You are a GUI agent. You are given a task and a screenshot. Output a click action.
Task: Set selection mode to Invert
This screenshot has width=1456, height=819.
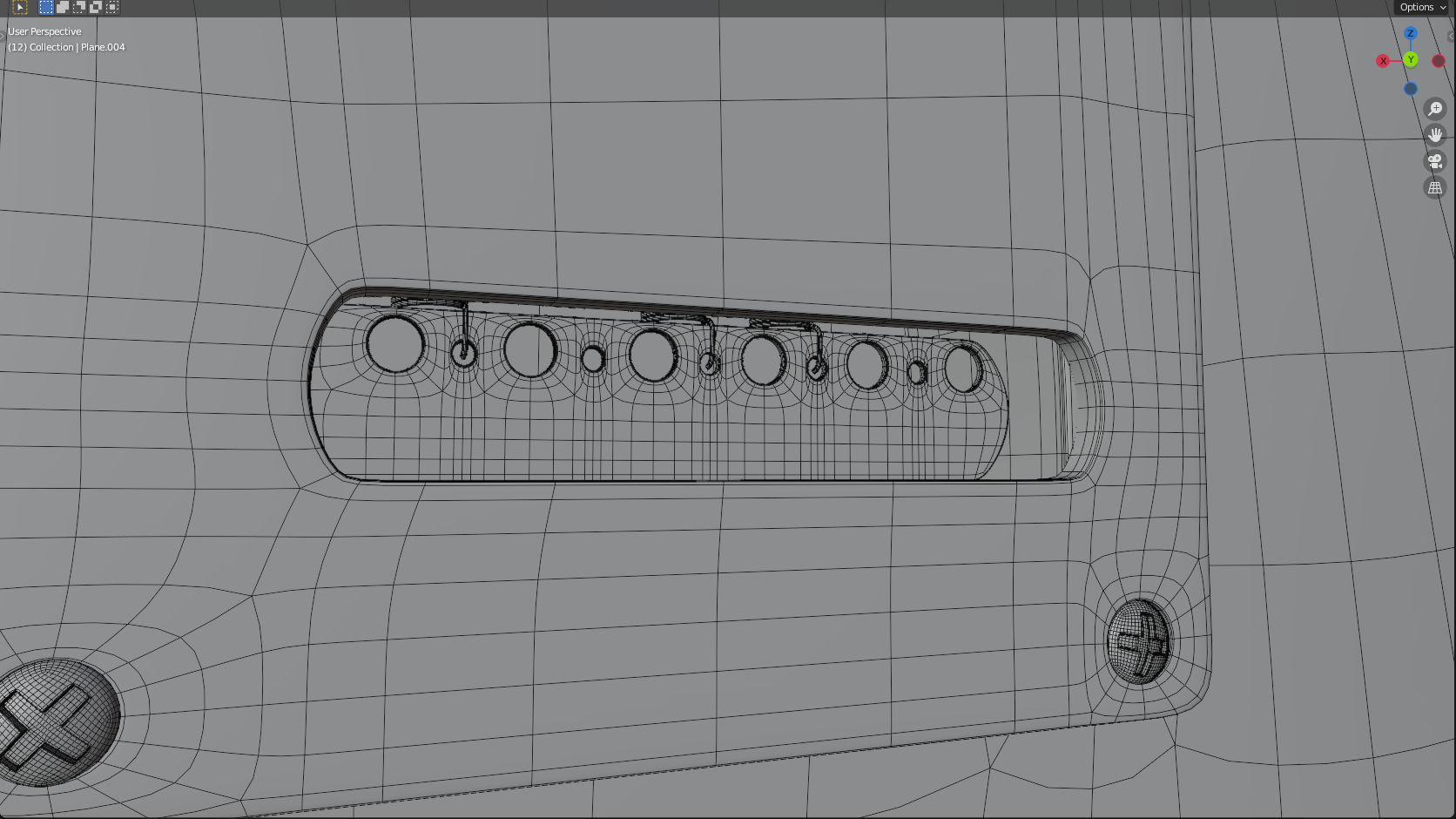pos(96,7)
